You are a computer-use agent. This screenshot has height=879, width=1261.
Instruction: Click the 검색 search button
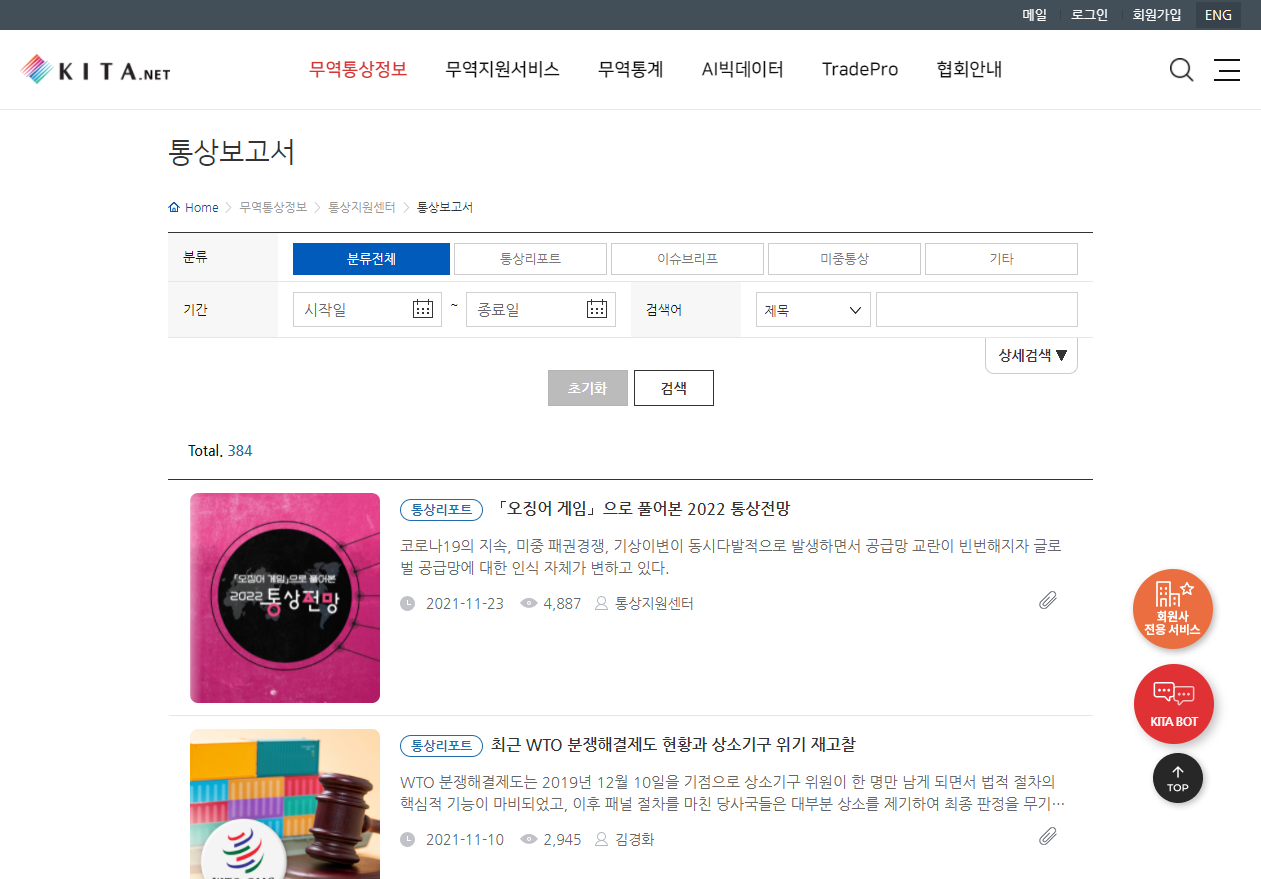[673, 388]
